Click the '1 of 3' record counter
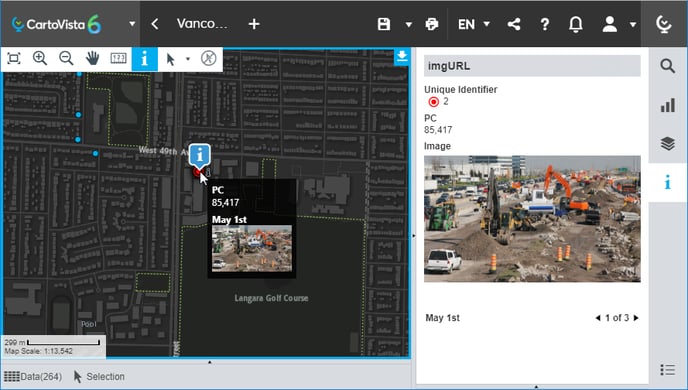 (617, 318)
